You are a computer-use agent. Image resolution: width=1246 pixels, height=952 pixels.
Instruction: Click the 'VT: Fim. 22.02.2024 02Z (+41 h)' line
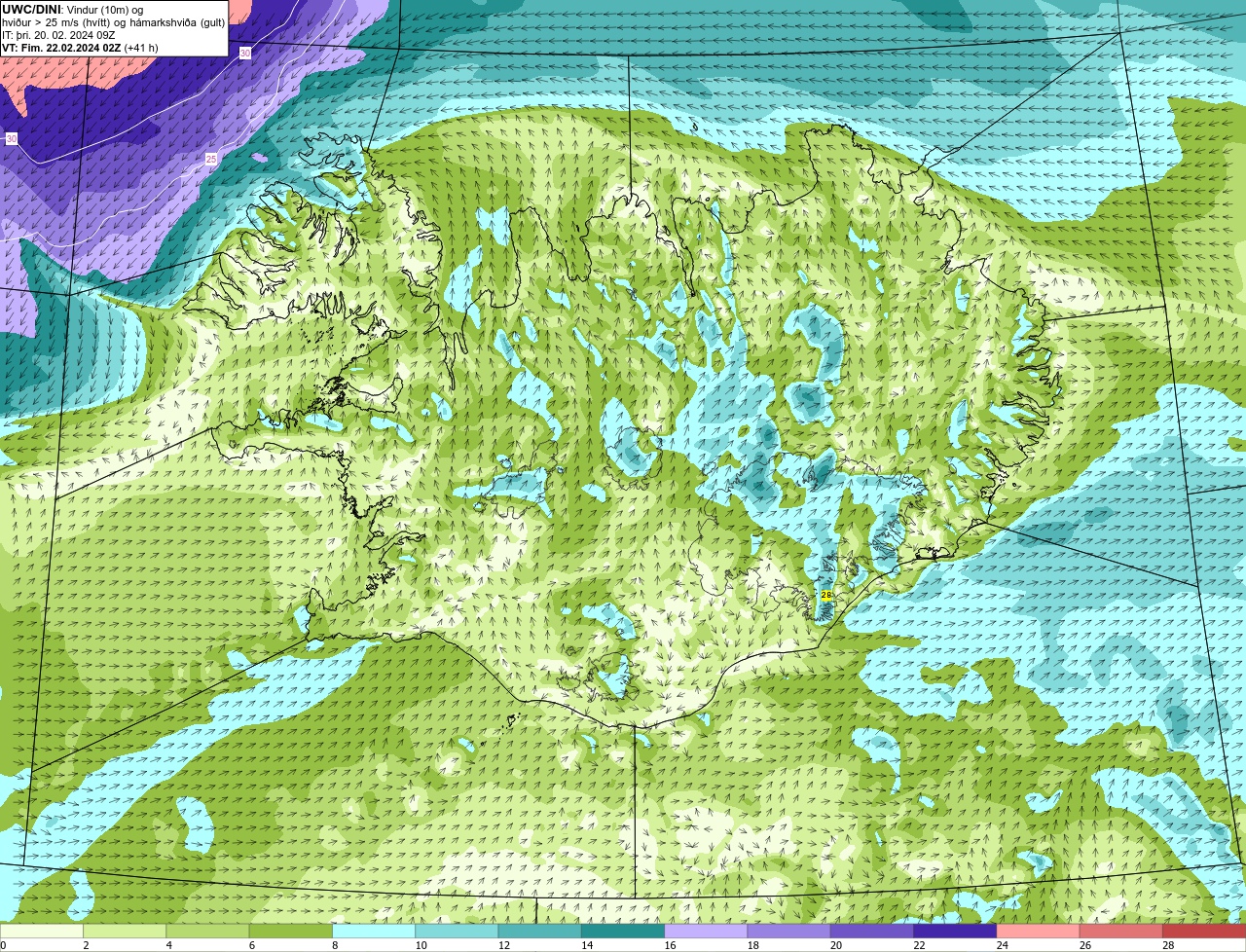pyautogui.click(x=80, y=48)
